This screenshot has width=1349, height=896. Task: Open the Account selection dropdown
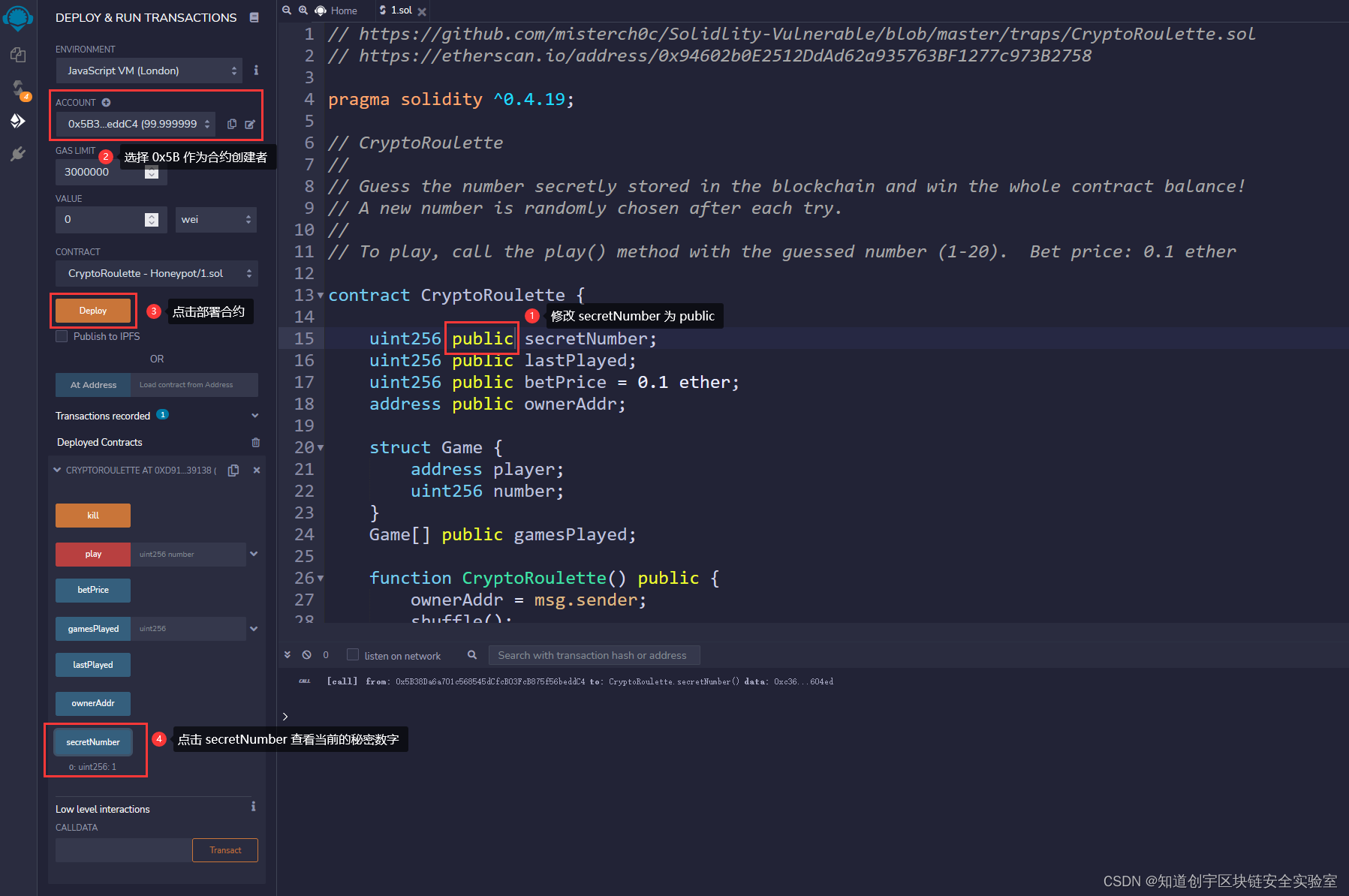[x=135, y=124]
